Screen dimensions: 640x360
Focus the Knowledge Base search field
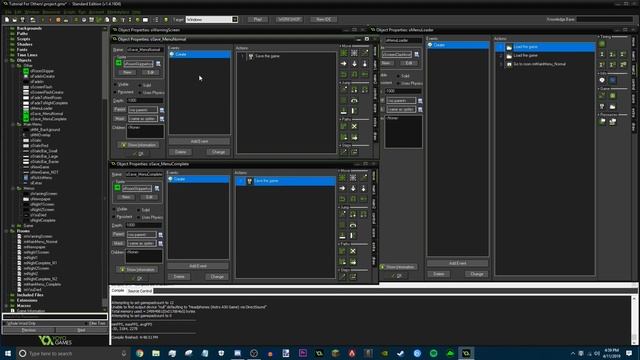coord(605,19)
